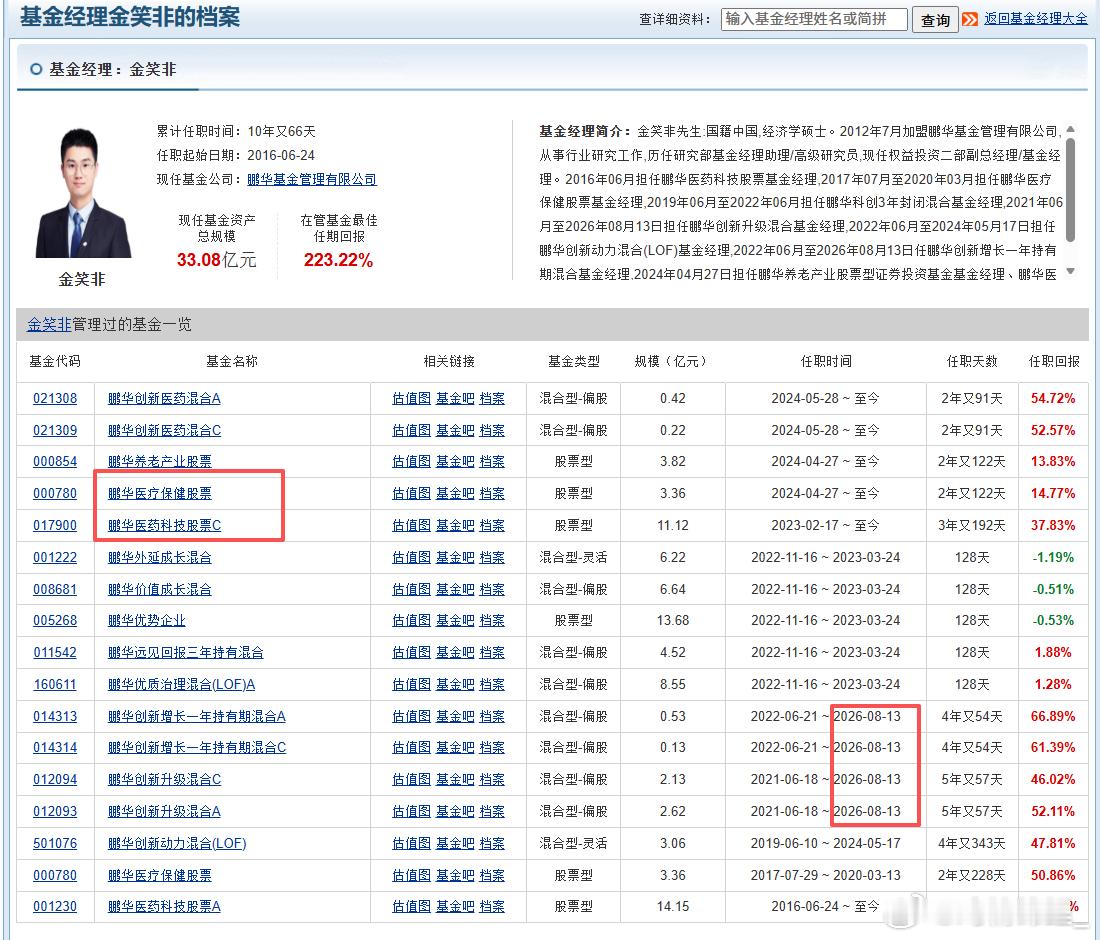Open fund code 000854
The image size is (1100, 940).
click(x=55, y=462)
